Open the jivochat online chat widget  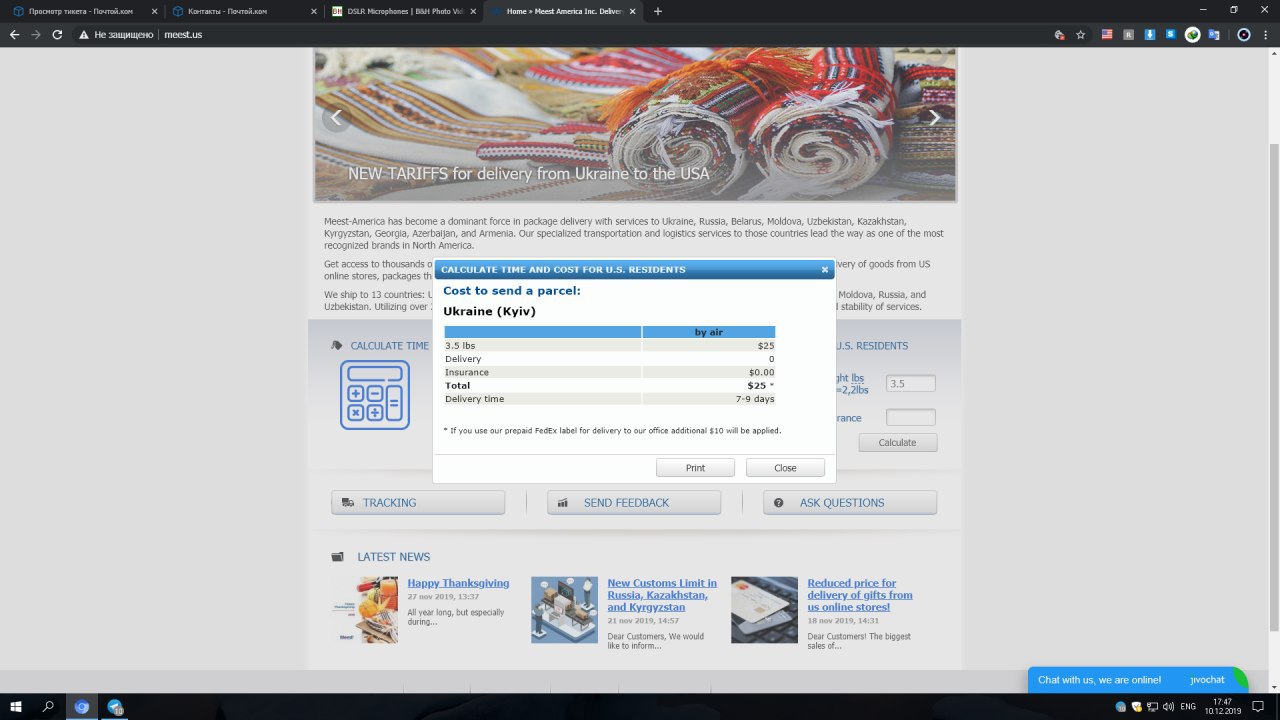coord(1138,680)
